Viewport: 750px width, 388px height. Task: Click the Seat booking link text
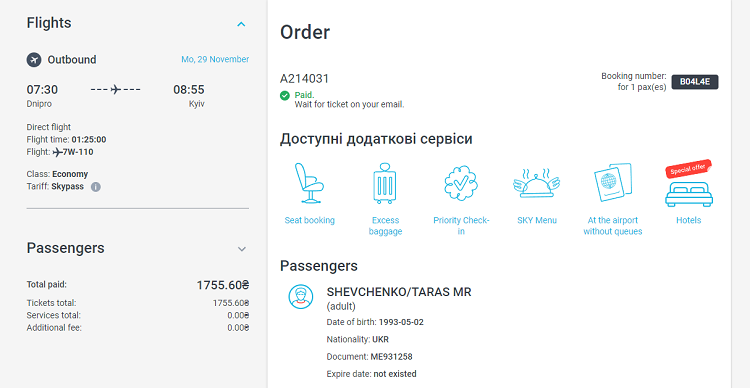click(309, 221)
